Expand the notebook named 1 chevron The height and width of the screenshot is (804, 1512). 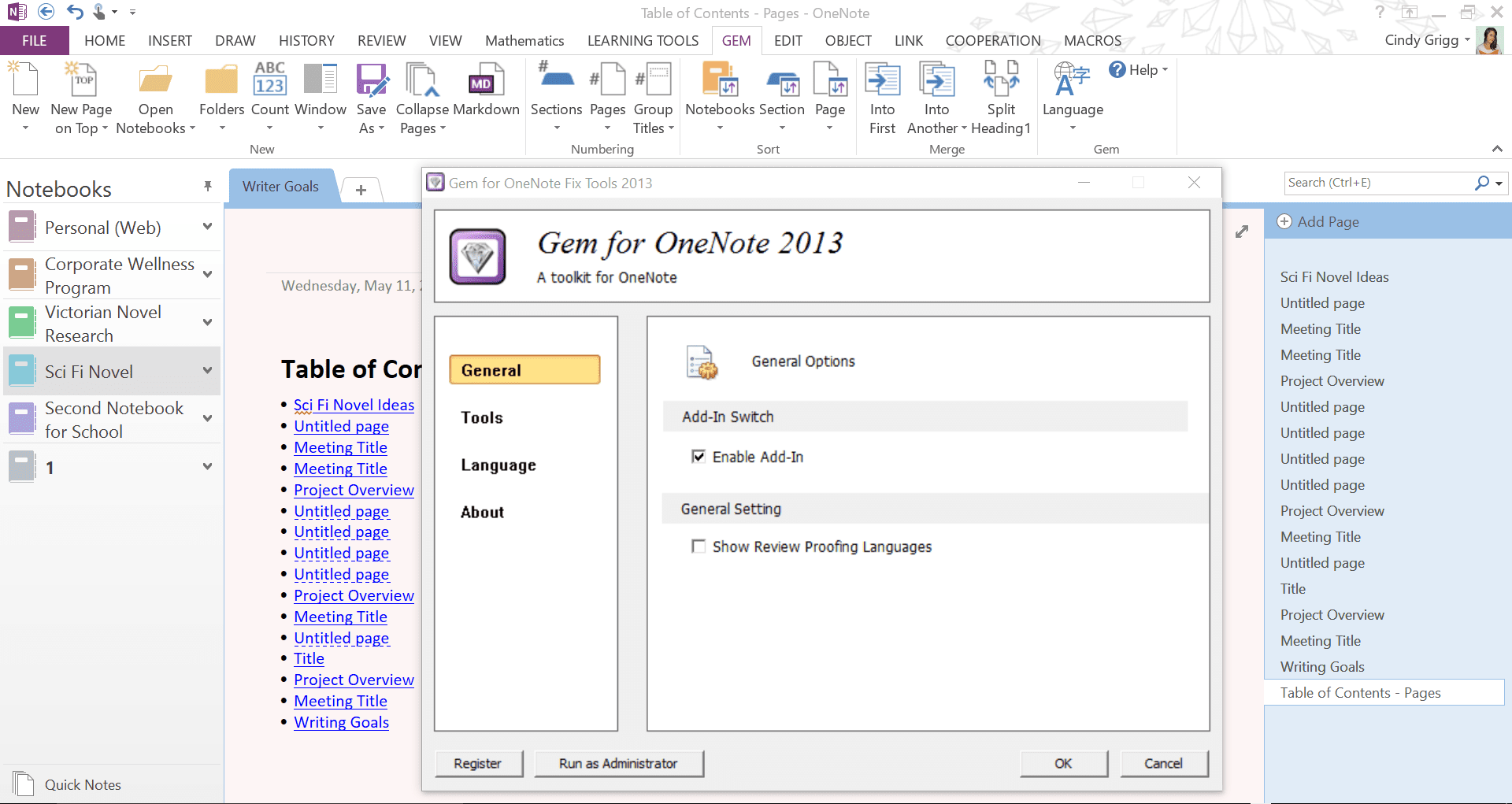click(207, 467)
